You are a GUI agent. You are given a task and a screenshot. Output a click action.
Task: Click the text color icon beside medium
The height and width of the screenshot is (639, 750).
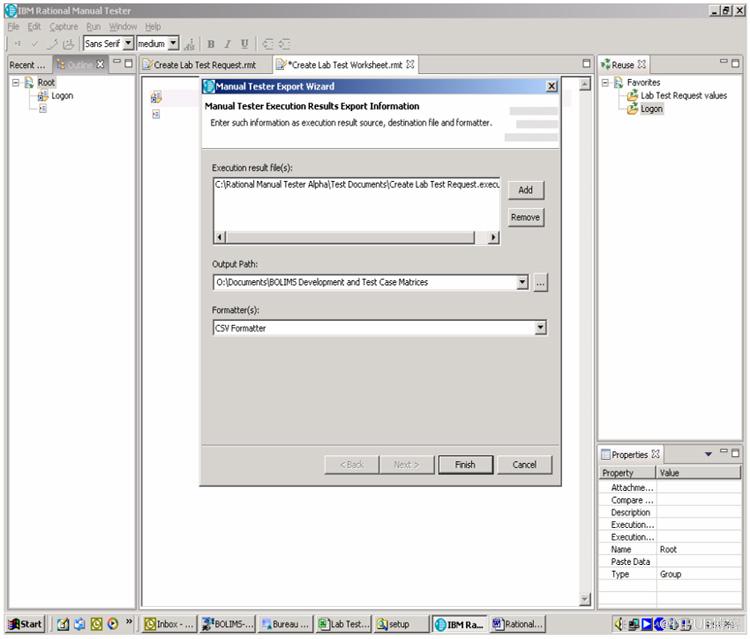(x=190, y=44)
